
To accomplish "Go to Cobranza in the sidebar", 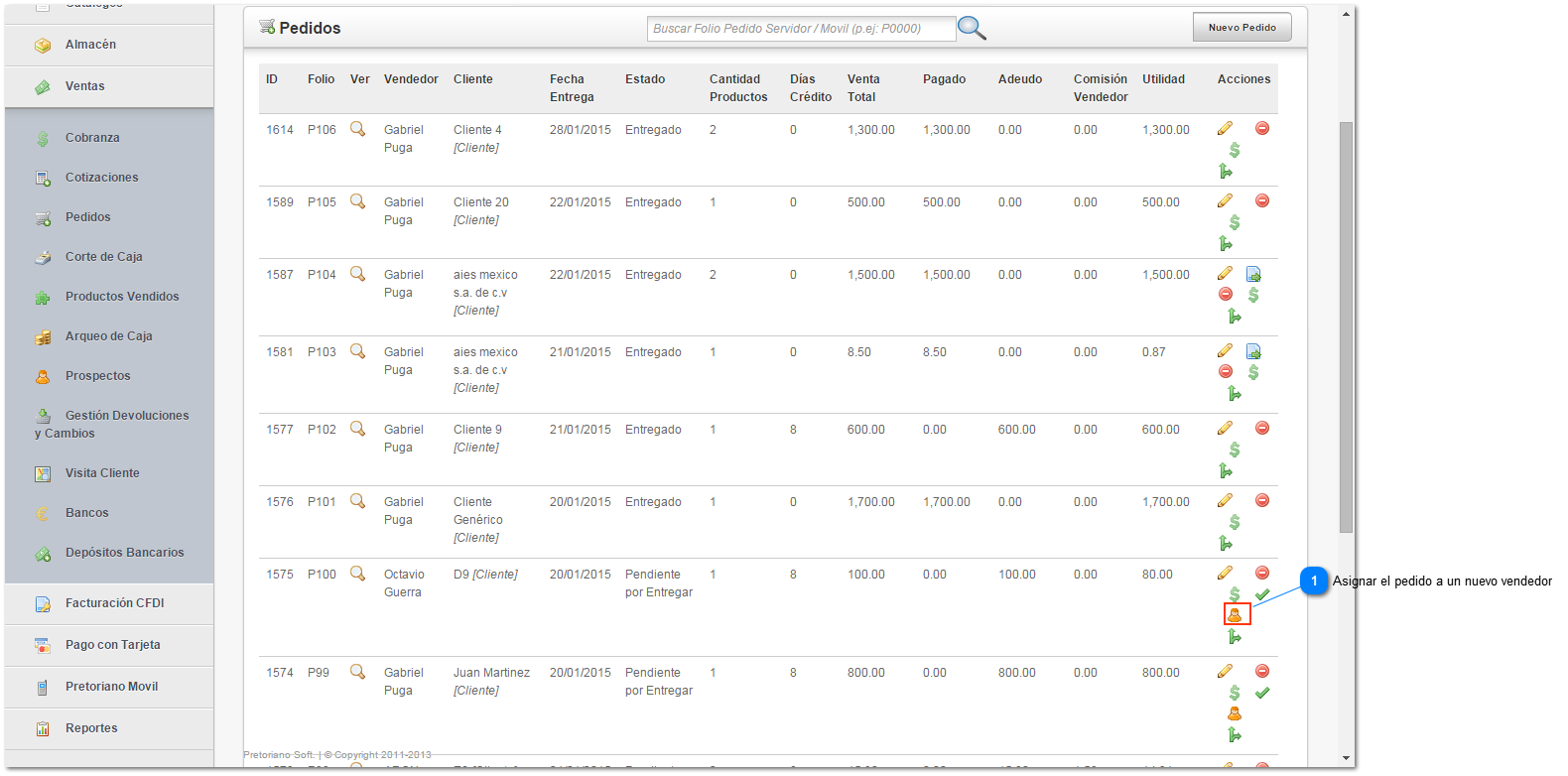I will (92, 138).
